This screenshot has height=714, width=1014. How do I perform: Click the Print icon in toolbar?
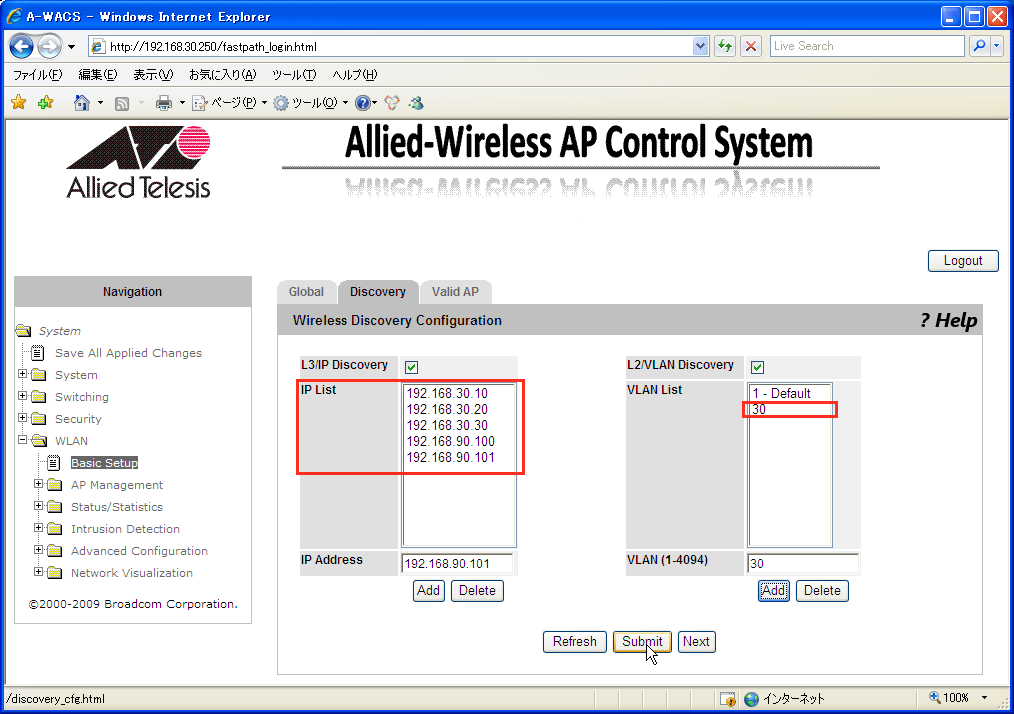click(164, 103)
